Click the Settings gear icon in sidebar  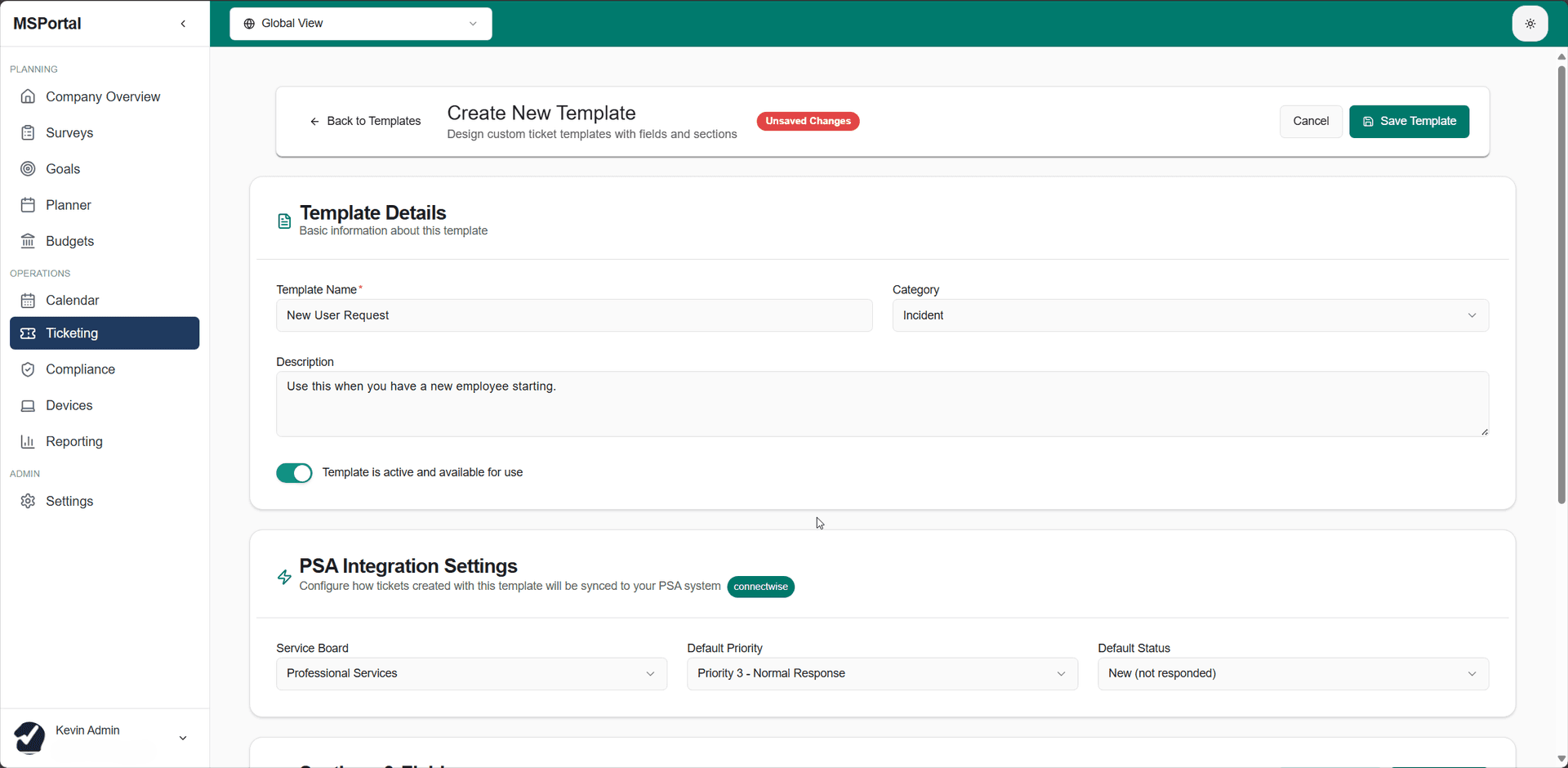point(28,501)
